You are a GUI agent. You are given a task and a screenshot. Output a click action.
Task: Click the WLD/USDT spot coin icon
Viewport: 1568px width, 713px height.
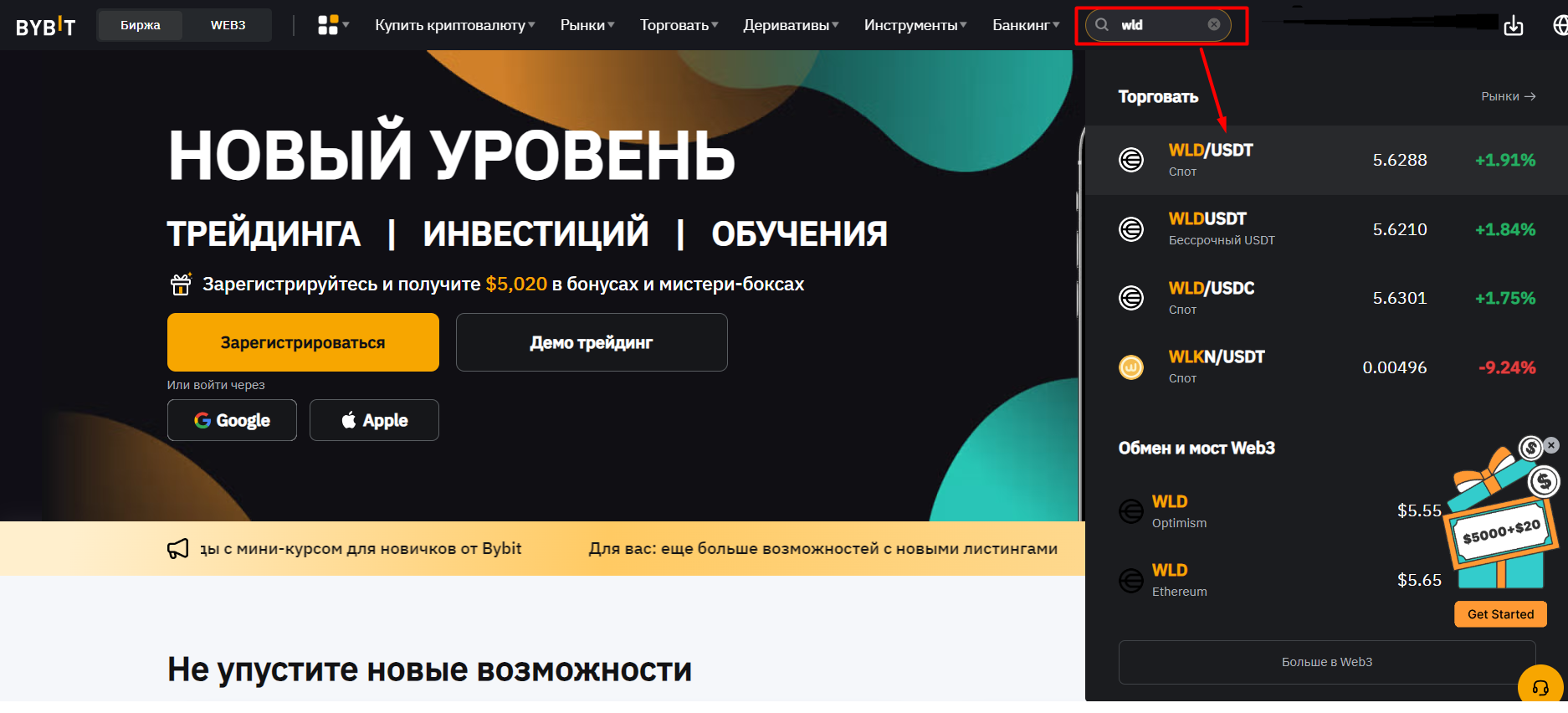[x=1131, y=160]
